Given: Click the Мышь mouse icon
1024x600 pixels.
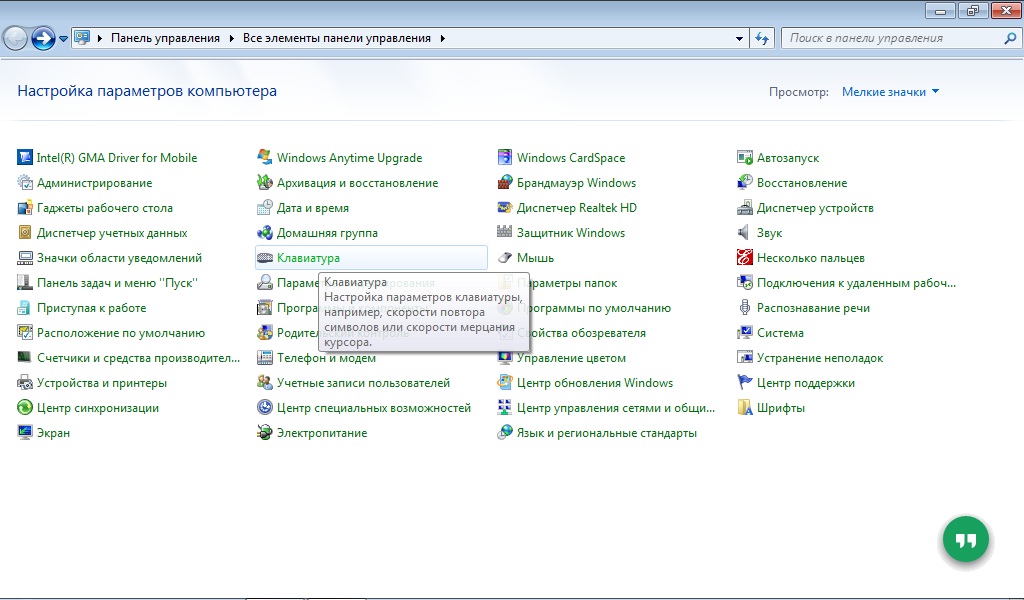Looking at the screenshot, I should (505, 258).
